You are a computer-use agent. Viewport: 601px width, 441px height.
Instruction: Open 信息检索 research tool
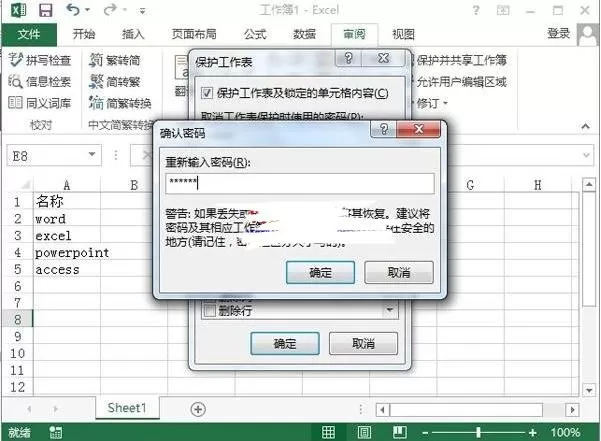pos(39,81)
